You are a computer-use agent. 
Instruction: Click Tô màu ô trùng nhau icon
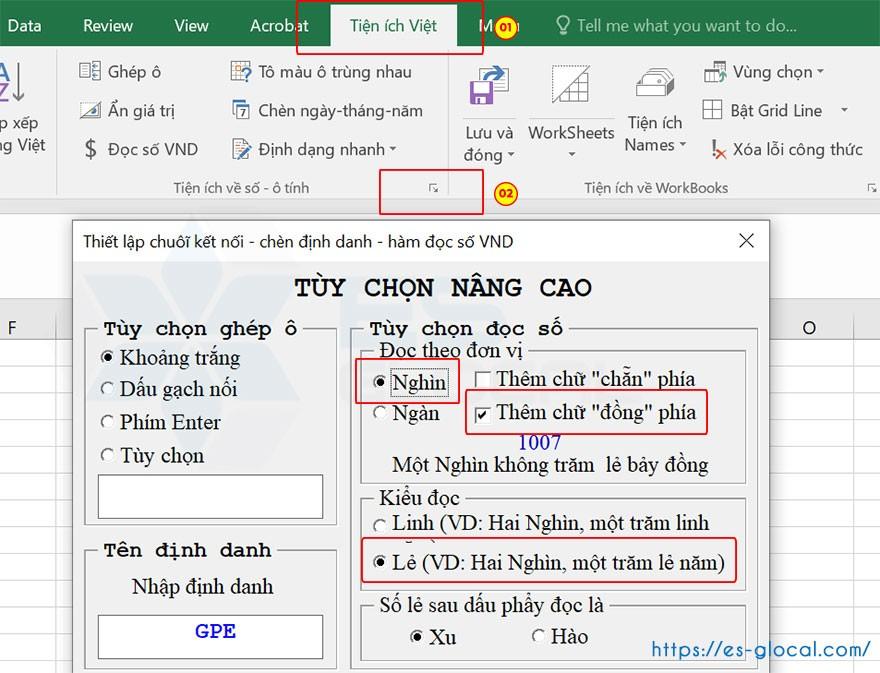click(x=241, y=71)
